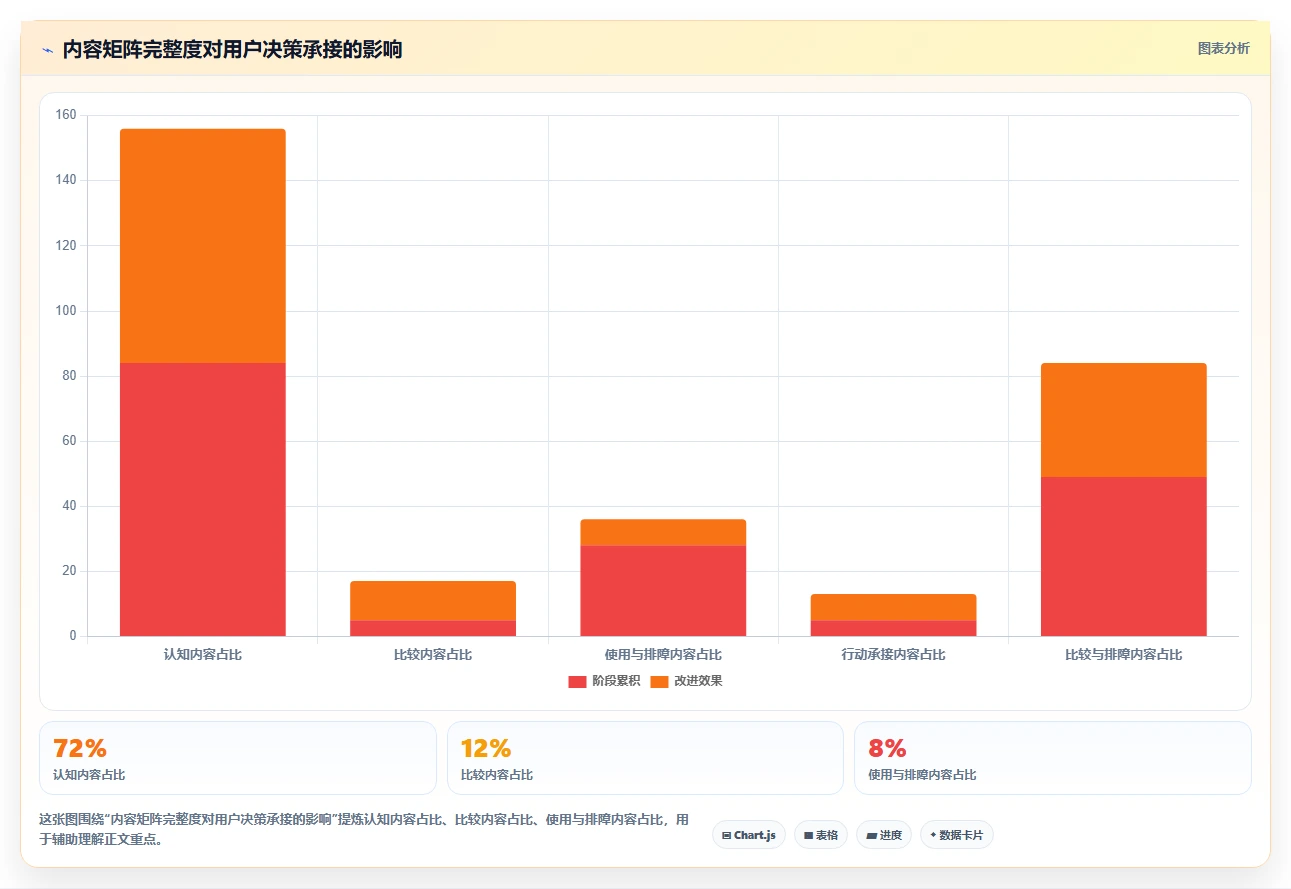Click the red 阶段累积 legend color box
1291x889 pixels.
click(577, 682)
